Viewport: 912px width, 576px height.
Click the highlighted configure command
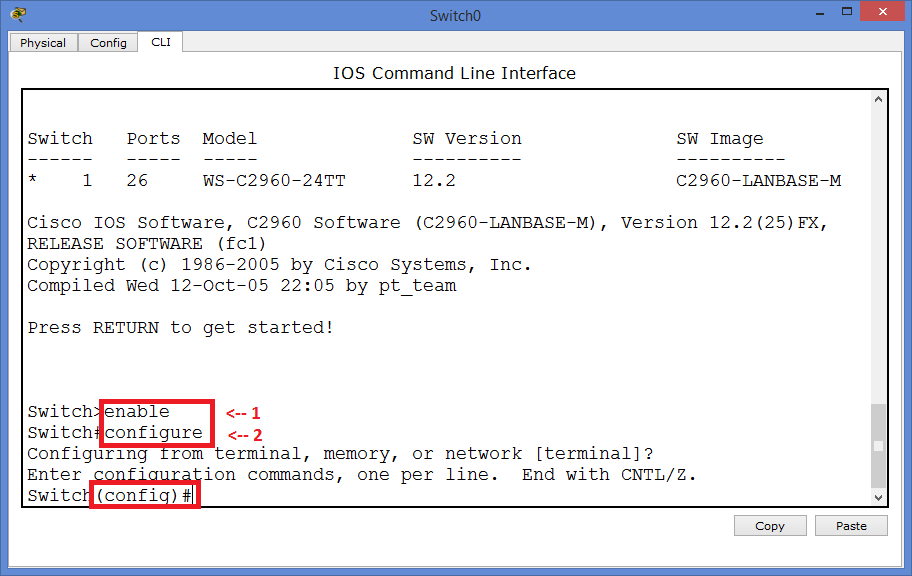155,434
